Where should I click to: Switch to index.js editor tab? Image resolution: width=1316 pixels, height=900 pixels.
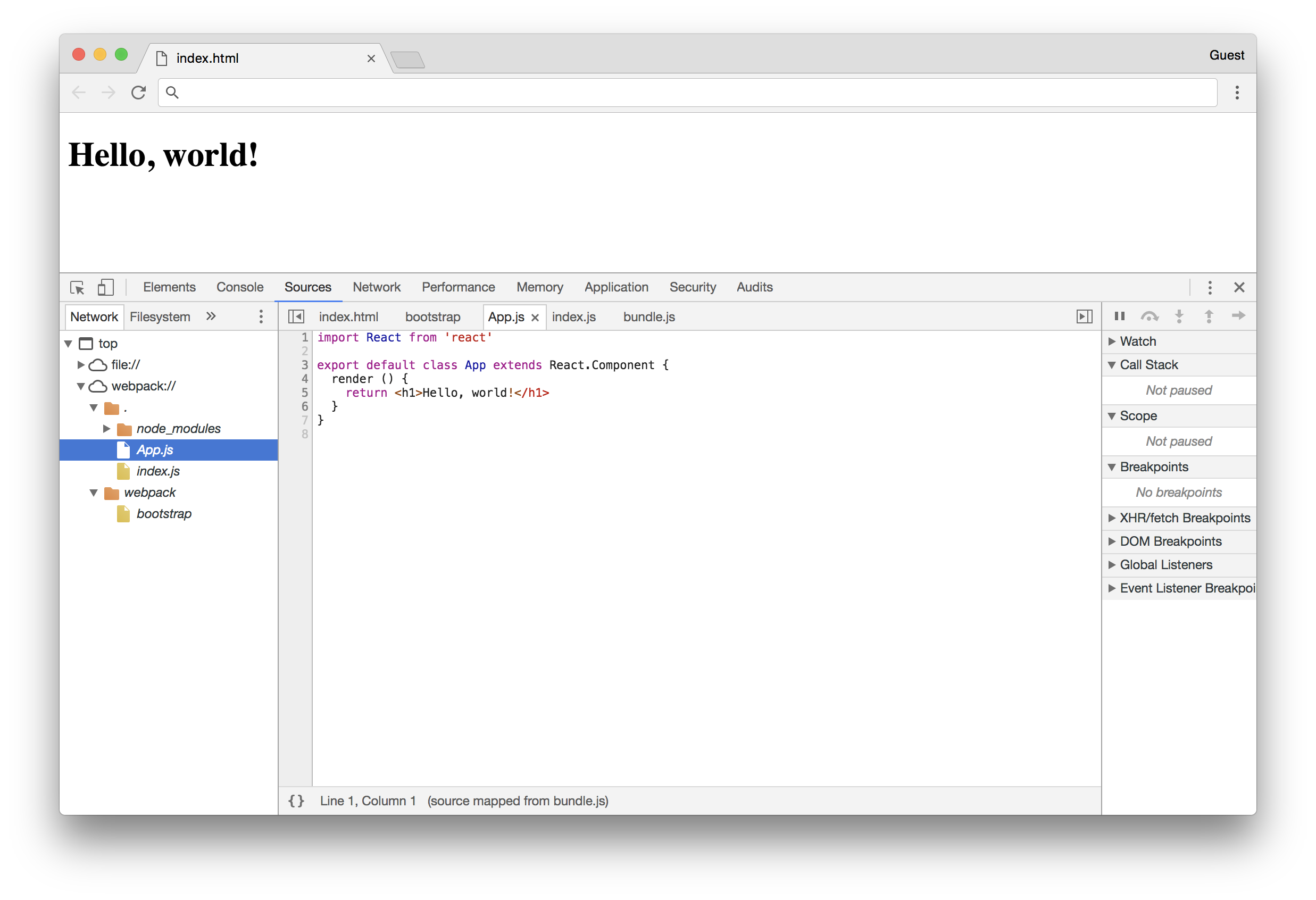point(573,316)
